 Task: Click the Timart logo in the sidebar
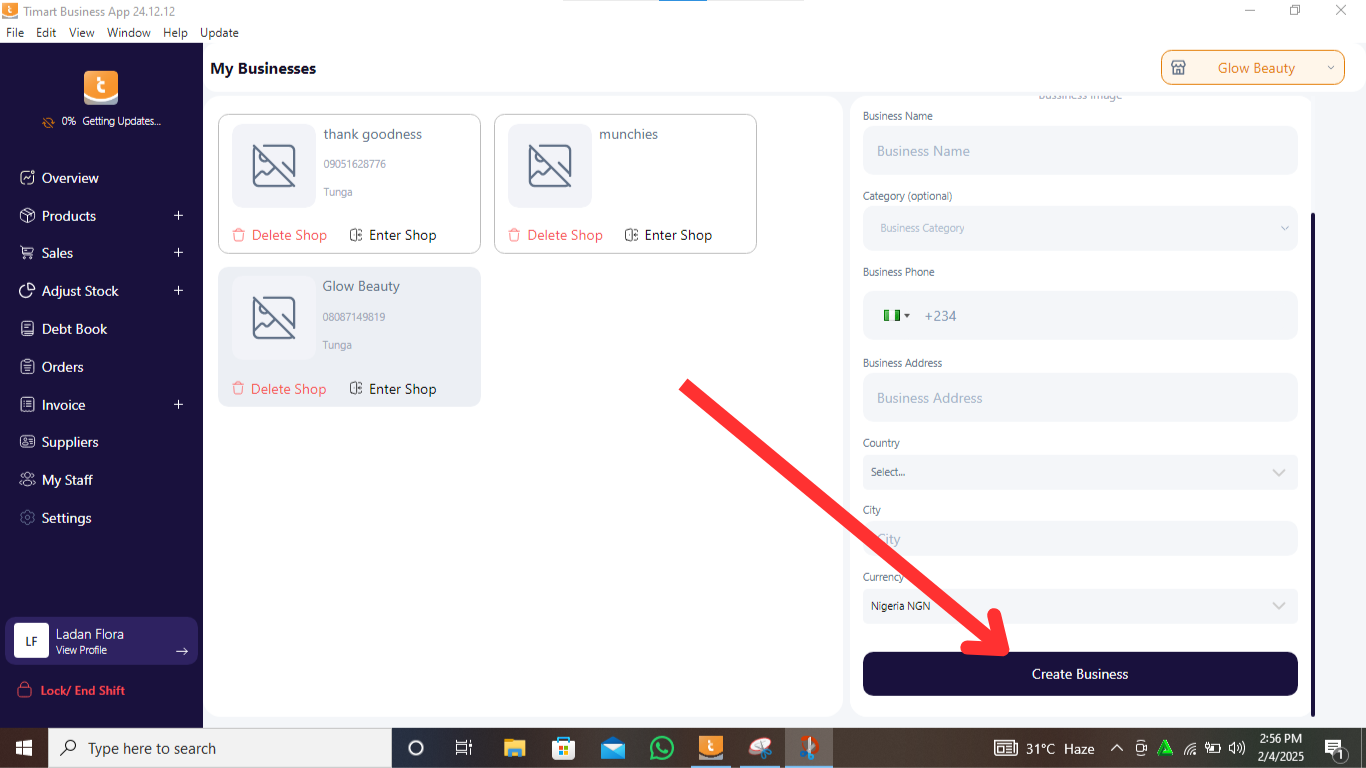(x=101, y=88)
